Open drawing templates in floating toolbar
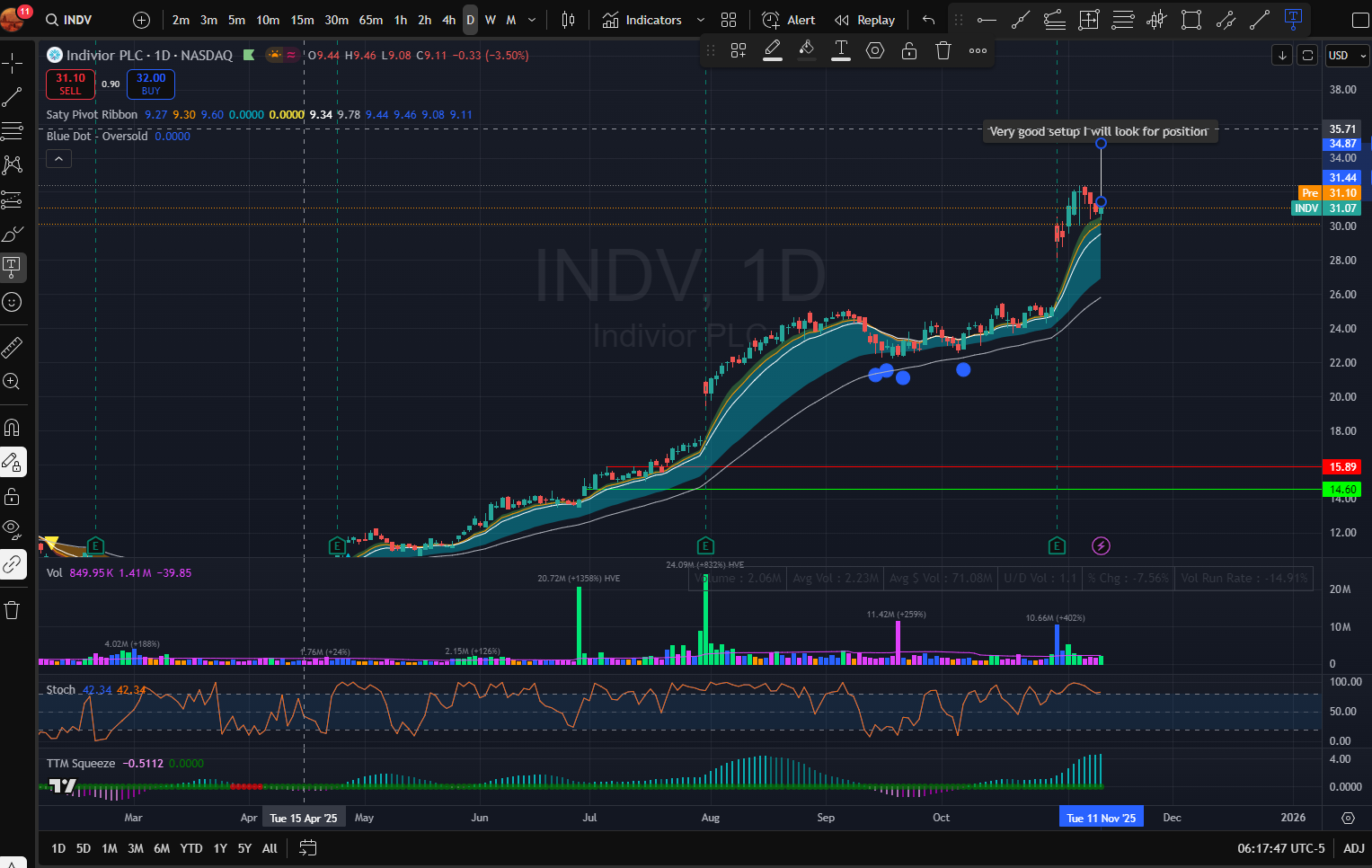This screenshot has height=868, width=1372. pyautogui.click(x=739, y=51)
